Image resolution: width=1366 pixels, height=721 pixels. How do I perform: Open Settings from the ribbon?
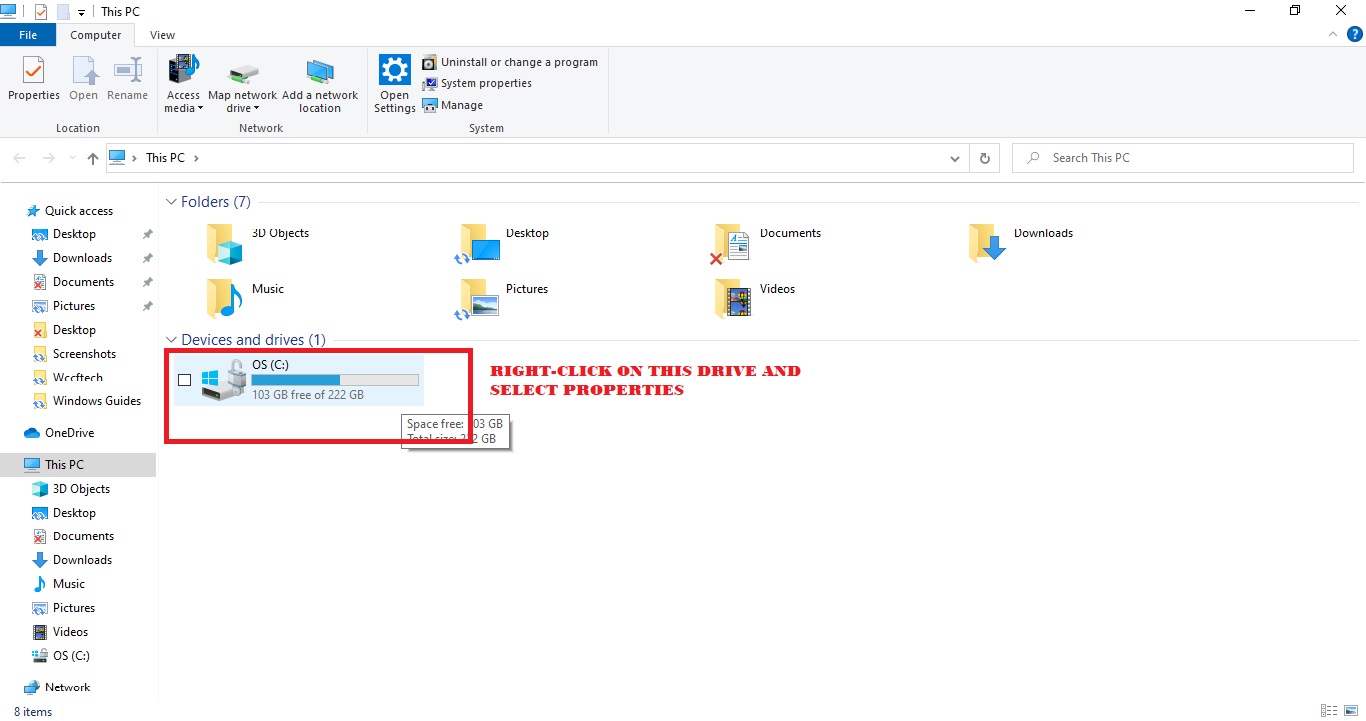coord(395,85)
